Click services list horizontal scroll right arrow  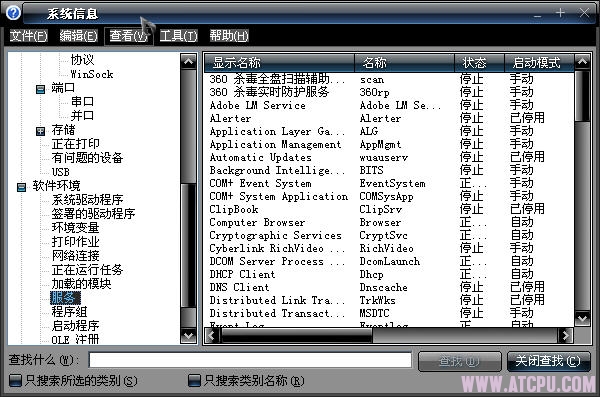(565, 336)
